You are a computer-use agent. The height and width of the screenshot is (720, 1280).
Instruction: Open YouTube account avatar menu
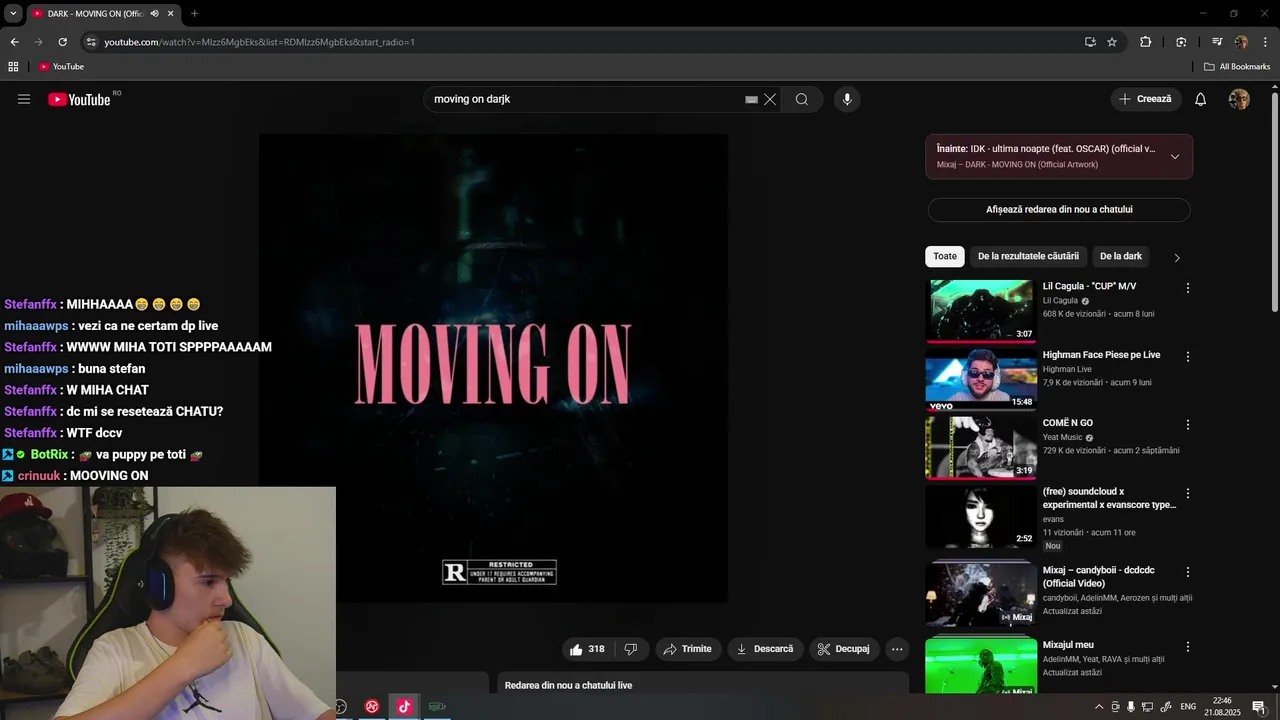(x=1239, y=99)
